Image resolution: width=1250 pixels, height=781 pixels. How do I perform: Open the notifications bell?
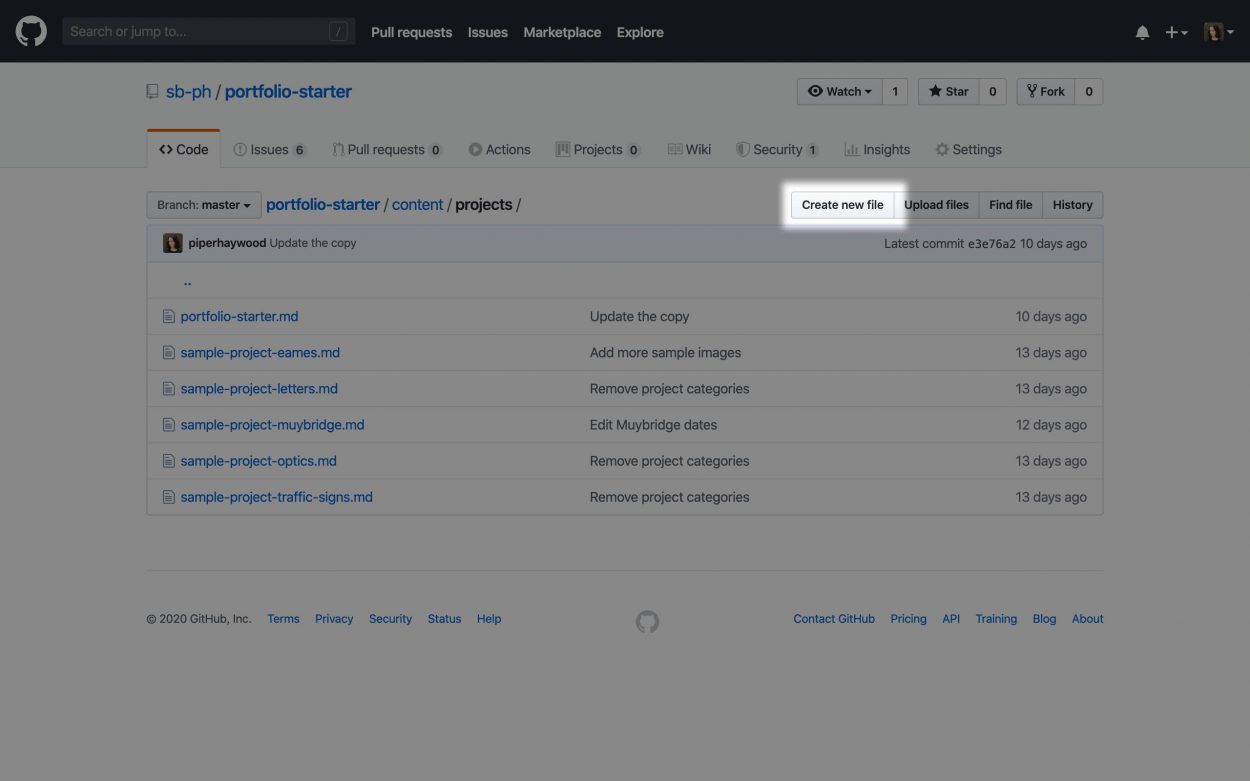tap(1142, 32)
